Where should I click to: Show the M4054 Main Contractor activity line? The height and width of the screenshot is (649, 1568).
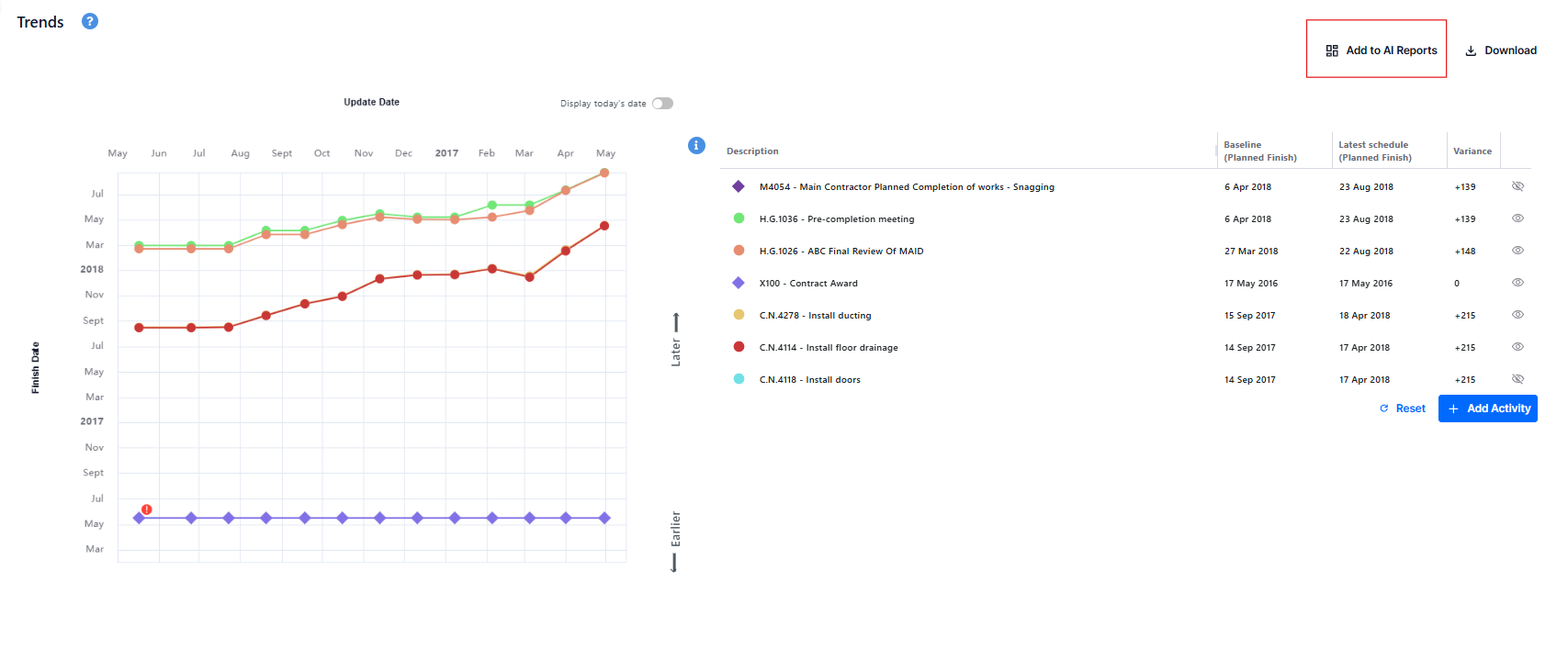1517,186
